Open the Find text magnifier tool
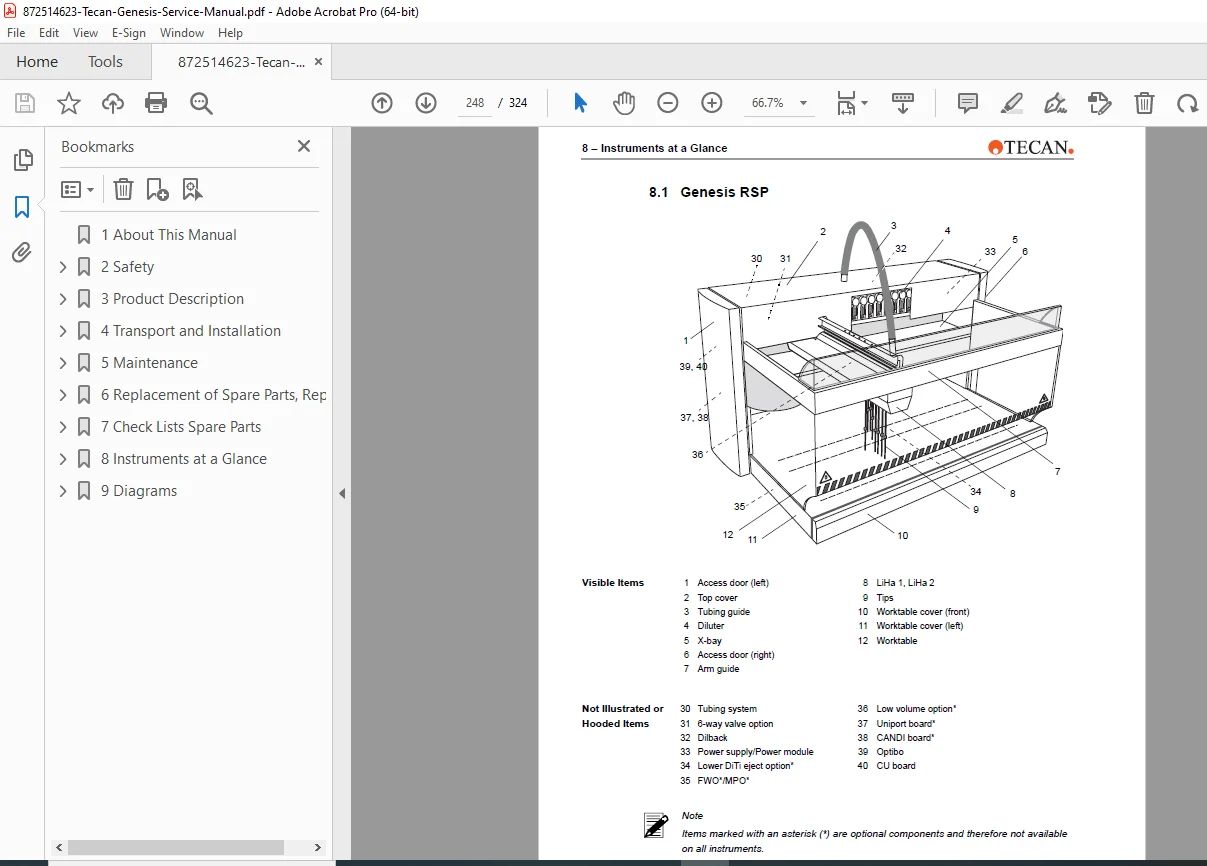Screen dimensions: 1207x866 pos(202,103)
